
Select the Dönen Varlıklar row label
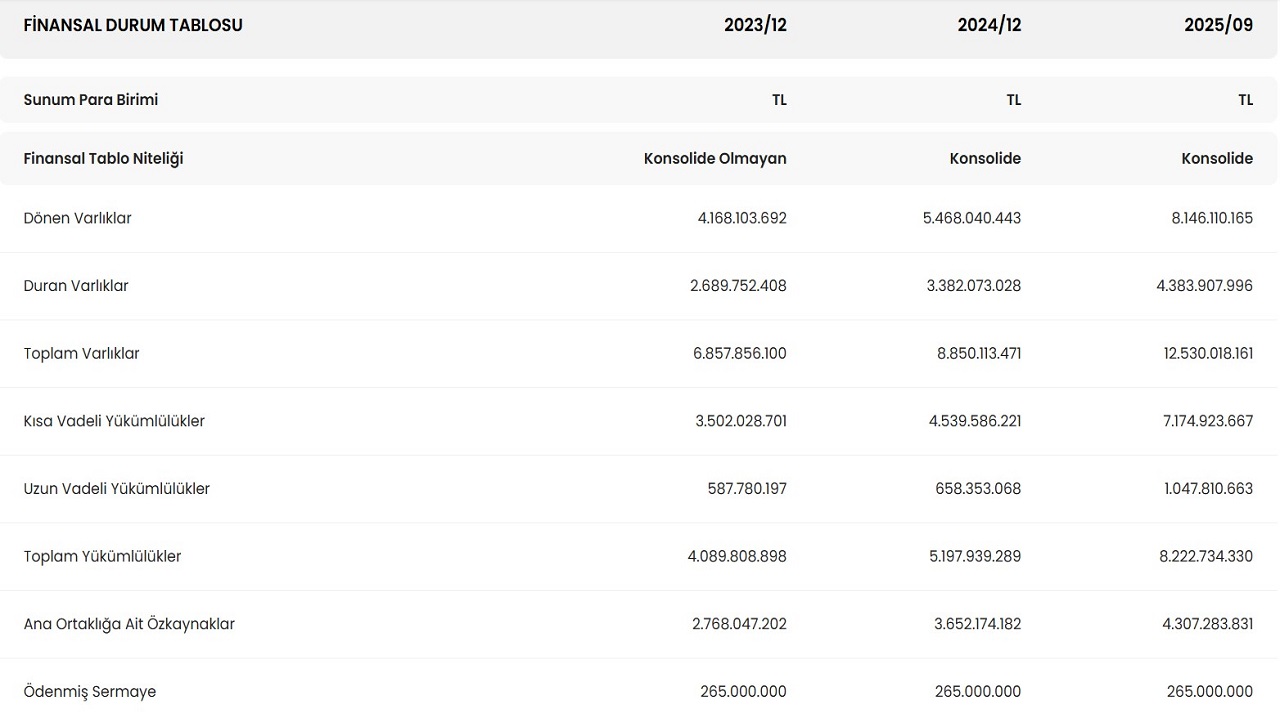[x=78, y=218]
